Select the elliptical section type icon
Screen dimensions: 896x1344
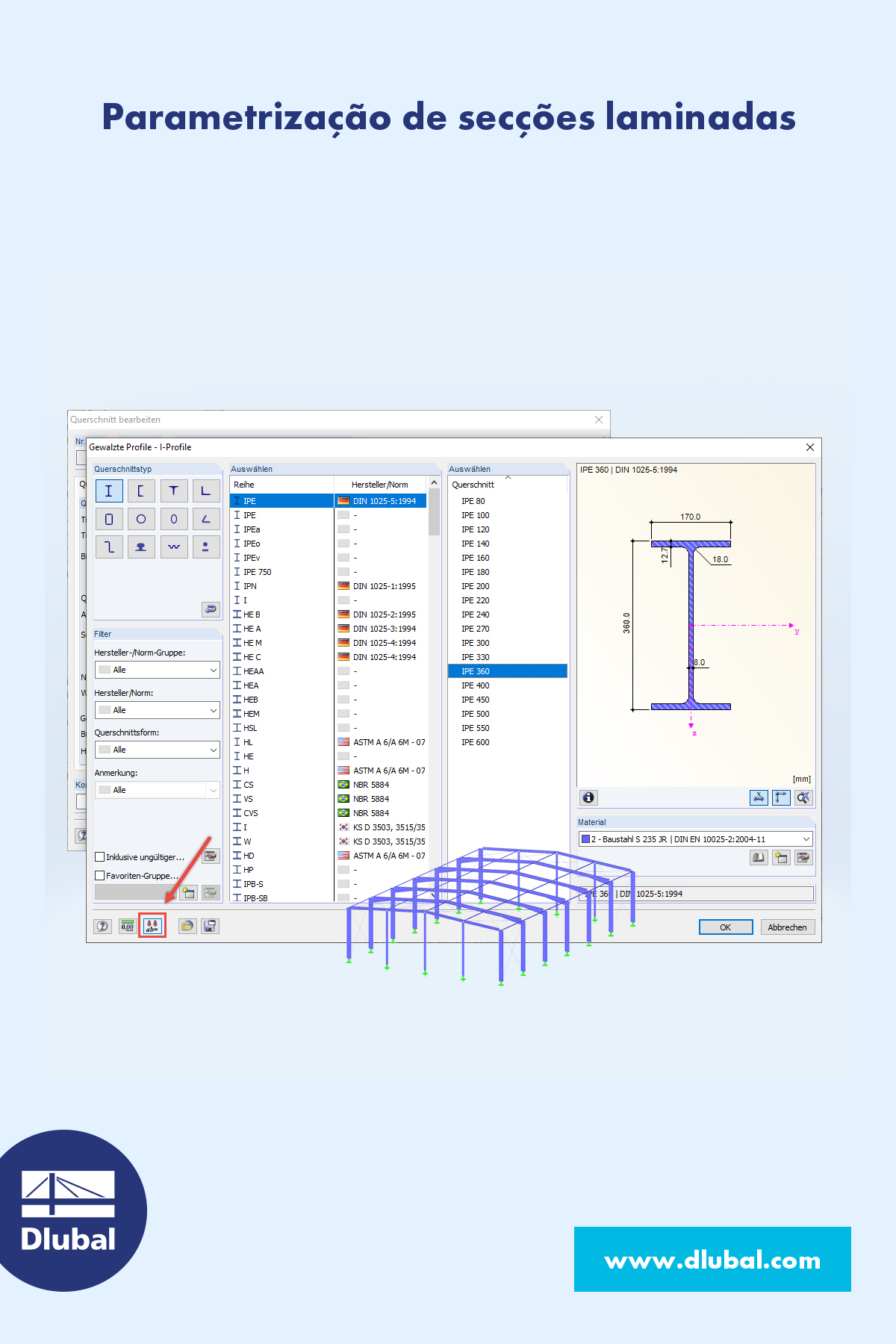[173, 519]
